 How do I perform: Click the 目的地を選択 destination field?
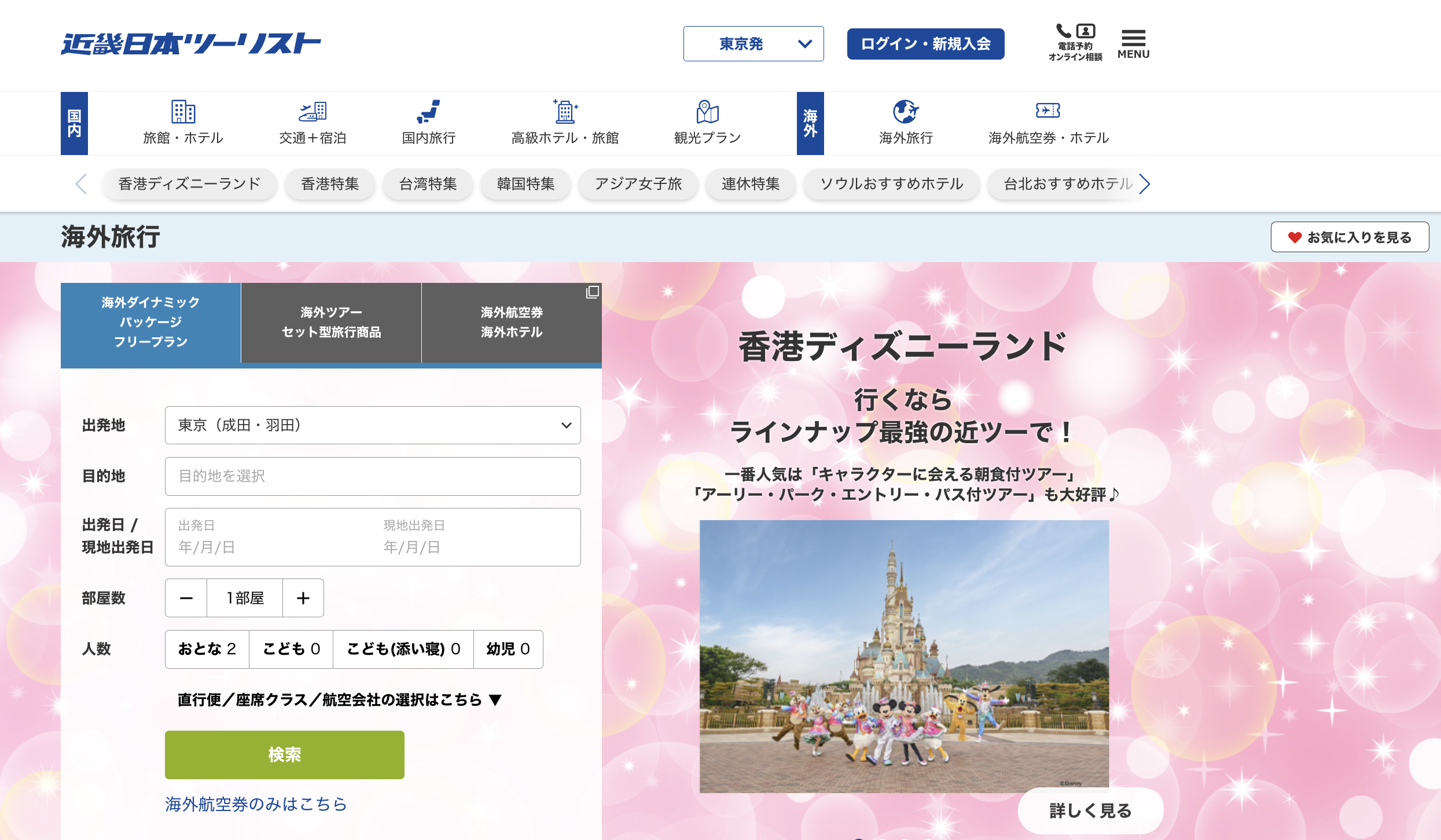pos(373,476)
